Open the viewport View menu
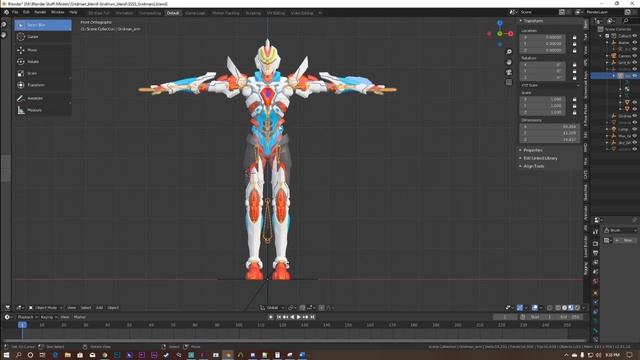The width and height of the screenshot is (640, 360). pyautogui.click(x=71, y=308)
